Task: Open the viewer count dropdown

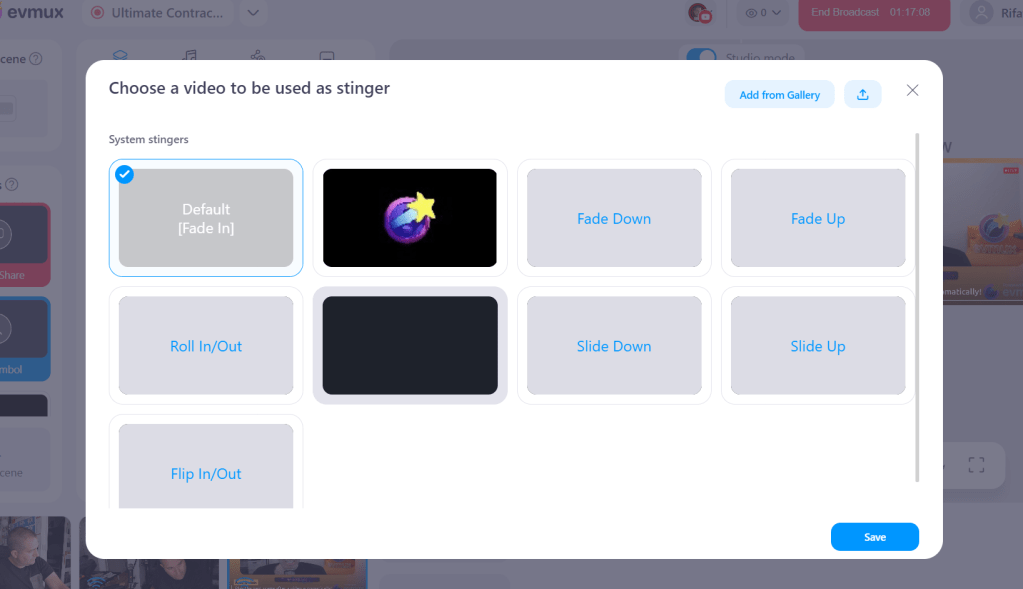Action: (763, 12)
